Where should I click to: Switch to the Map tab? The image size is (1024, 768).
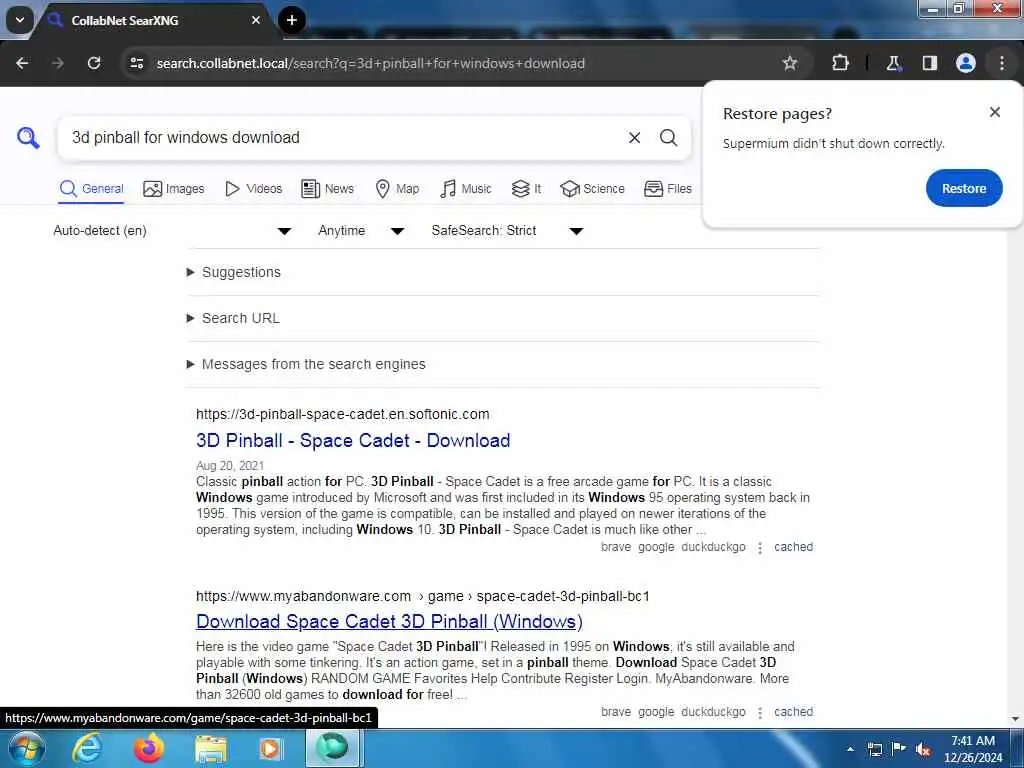click(397, 189)
